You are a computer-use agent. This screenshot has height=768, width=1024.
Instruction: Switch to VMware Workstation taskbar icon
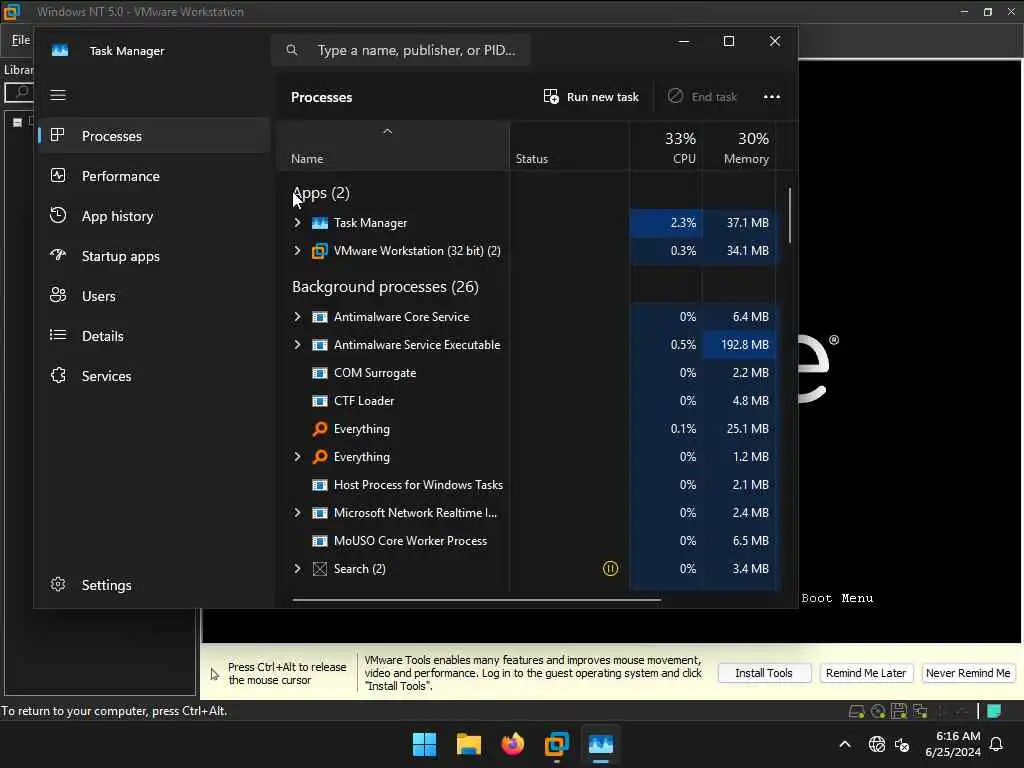[x=557, y=744]
